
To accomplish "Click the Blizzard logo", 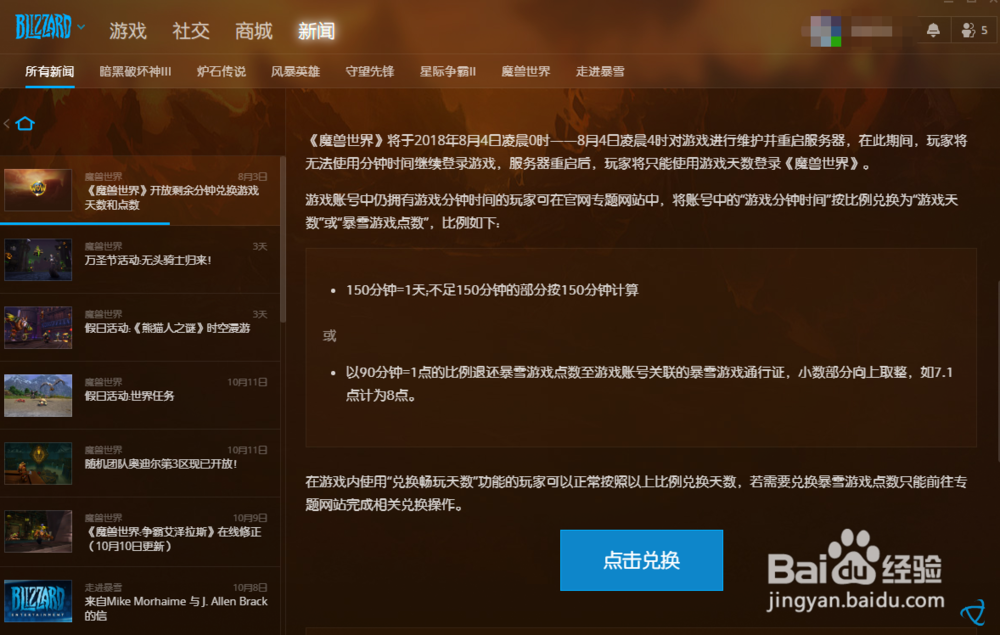I will tap(43, 27).
